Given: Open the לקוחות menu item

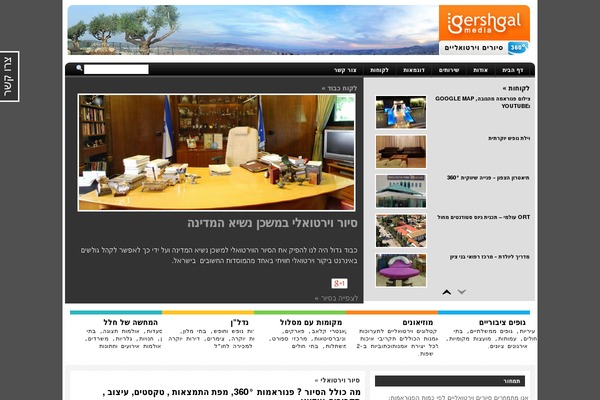Looking at the screenshot, I should [x=379, y=70].
